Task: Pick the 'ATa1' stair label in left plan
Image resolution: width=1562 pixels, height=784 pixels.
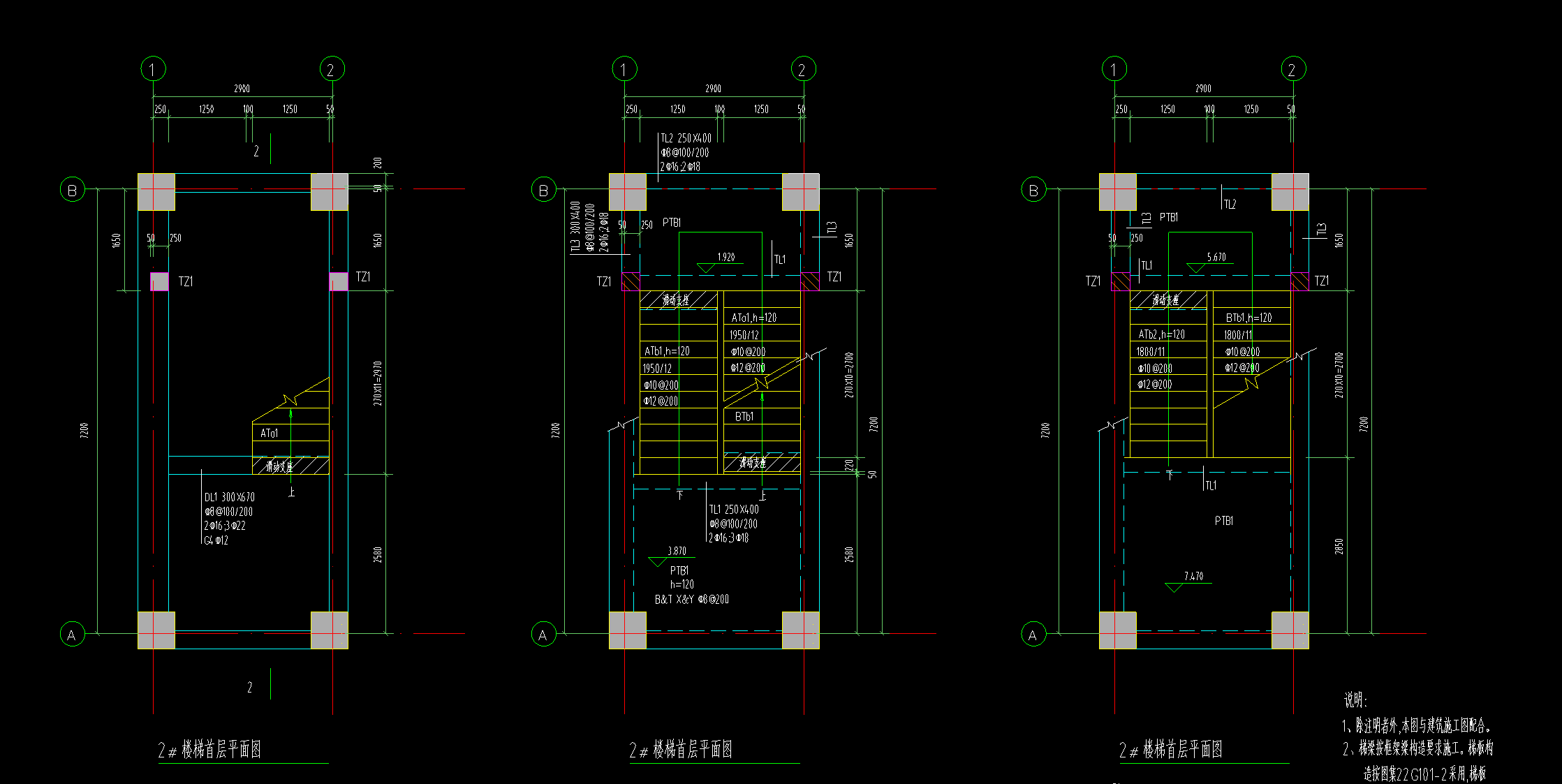Action: click(x=269, y=434)
